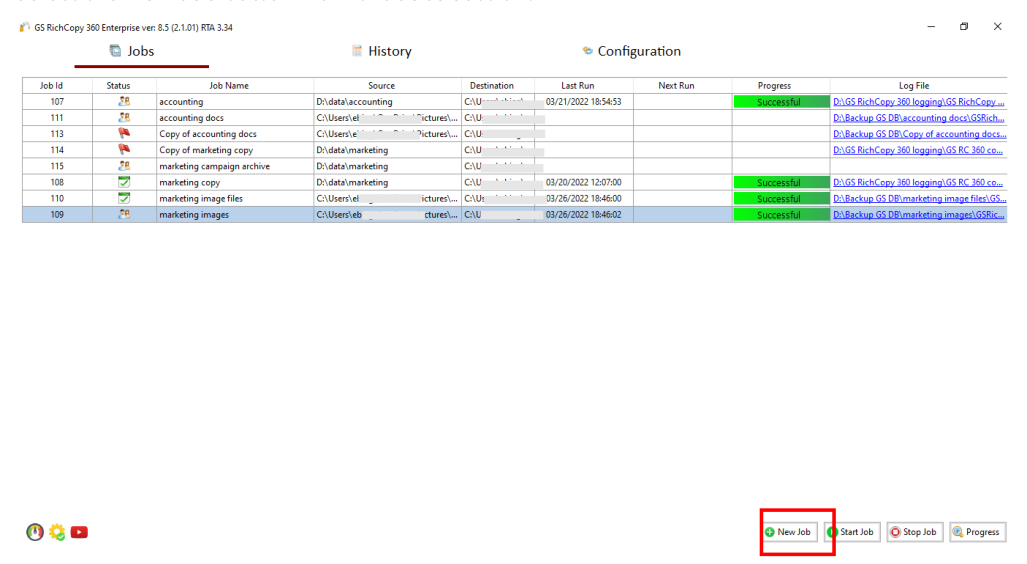This screenshot has height=564, width=1027.
Task: Click Successful progress bar for marketing image files
Action: (781, 198)
